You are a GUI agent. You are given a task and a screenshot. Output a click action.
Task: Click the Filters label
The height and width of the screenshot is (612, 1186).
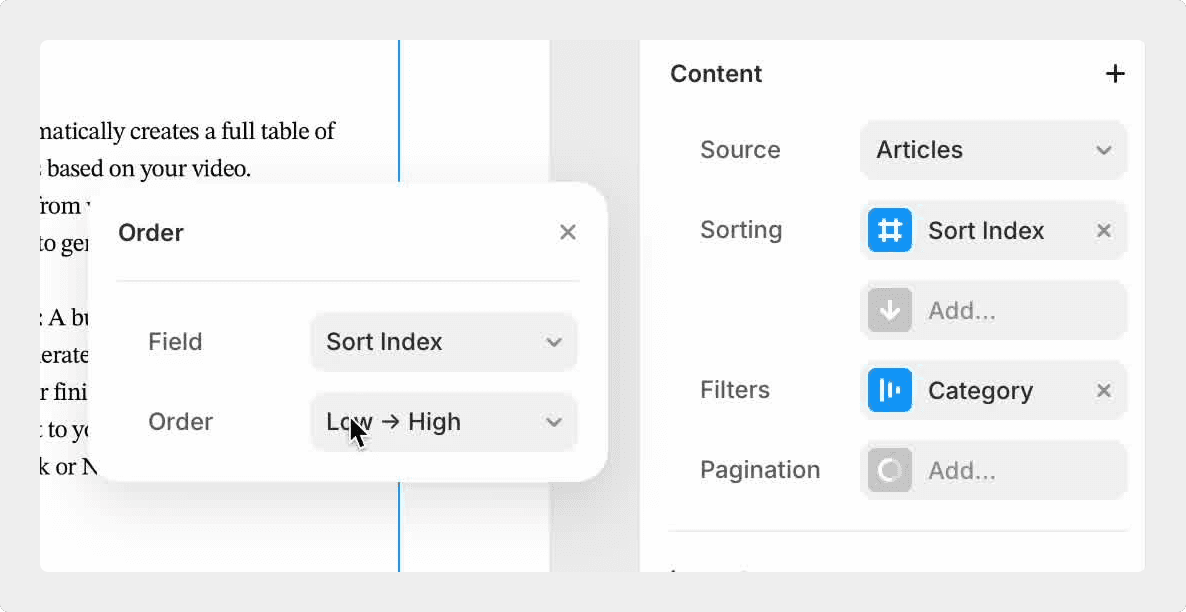[x=735, y=390]
